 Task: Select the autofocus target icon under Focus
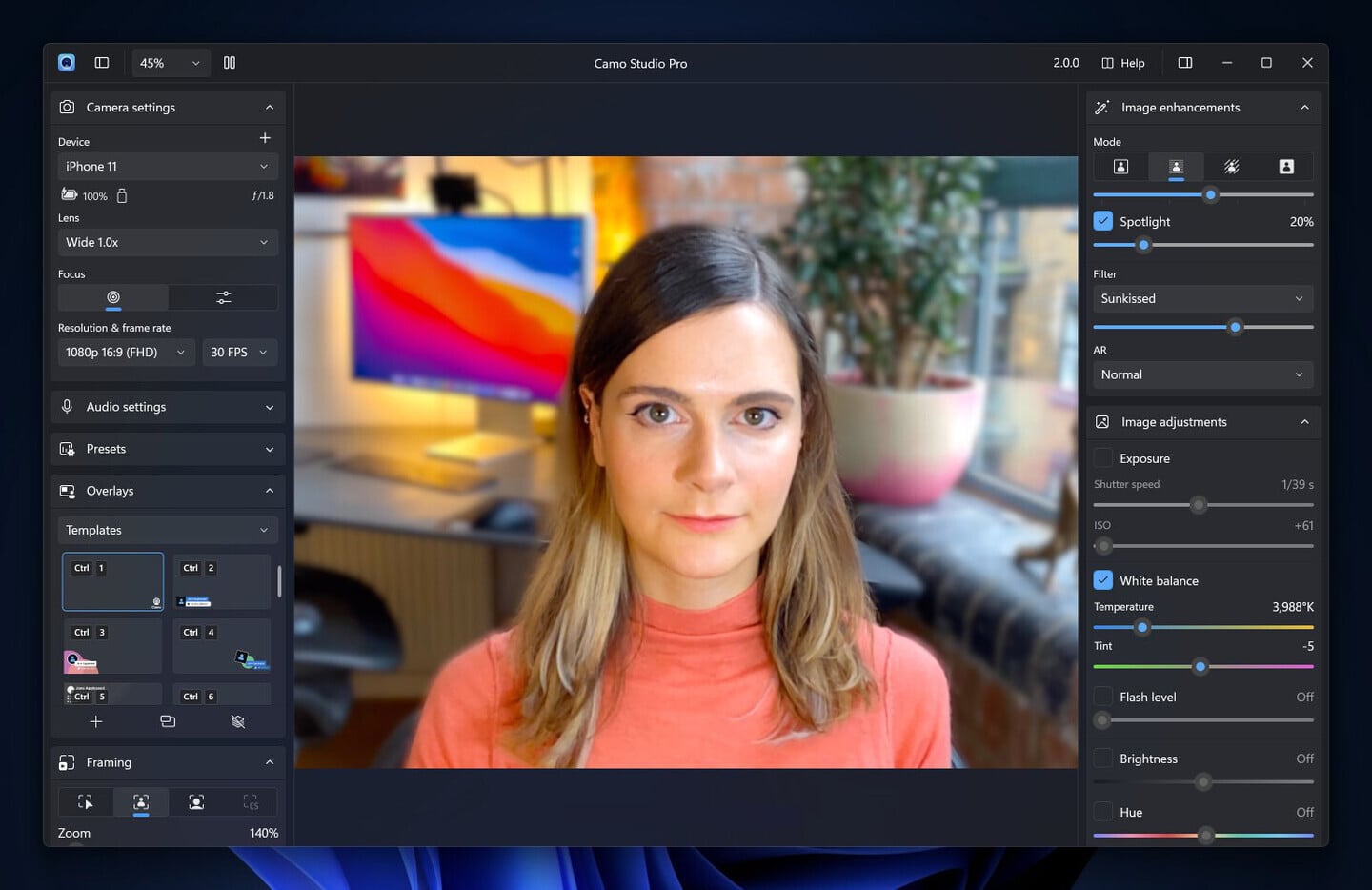[113, 297]
